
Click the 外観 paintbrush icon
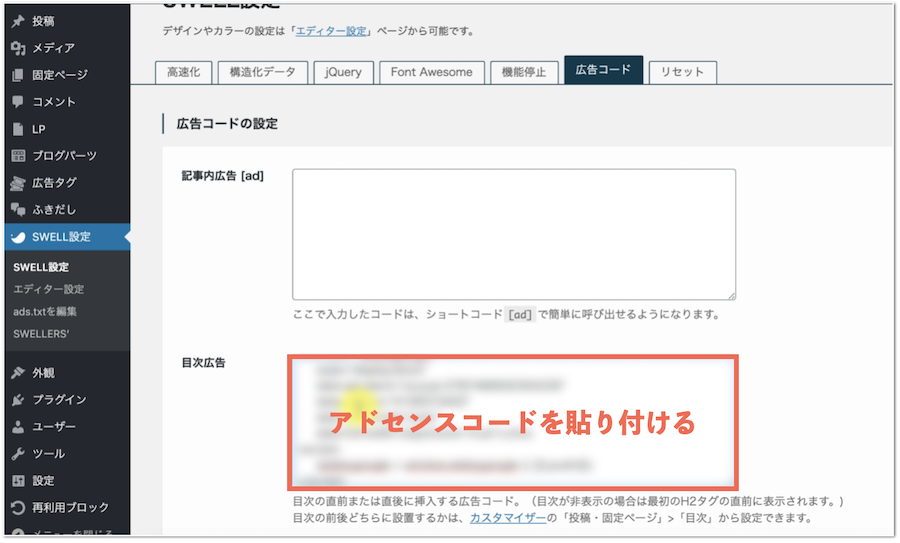pyautogui.click(x=17, y=373)
